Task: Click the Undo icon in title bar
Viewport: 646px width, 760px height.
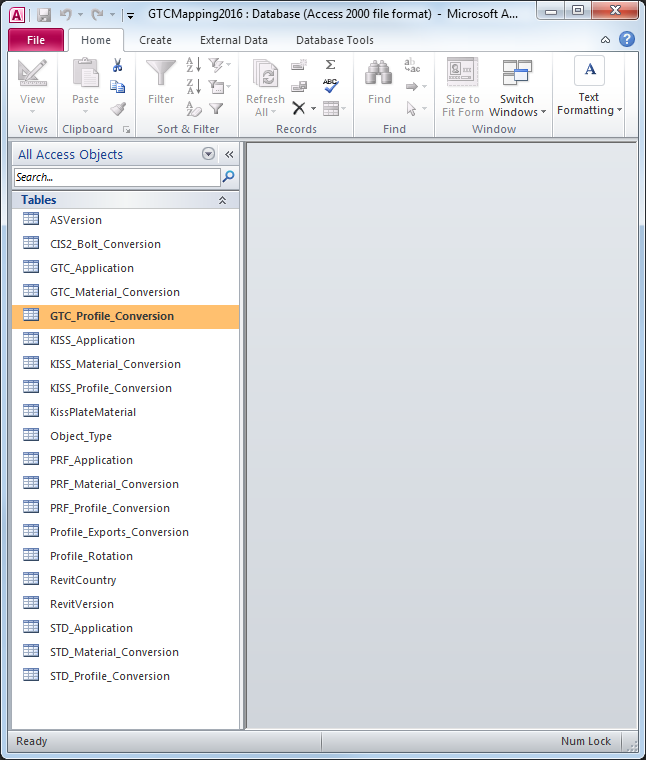Action: tap(65, 15)
